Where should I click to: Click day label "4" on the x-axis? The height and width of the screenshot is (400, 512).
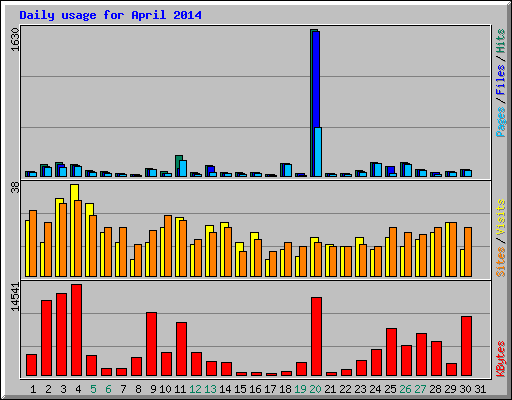[x=78, y=389]
